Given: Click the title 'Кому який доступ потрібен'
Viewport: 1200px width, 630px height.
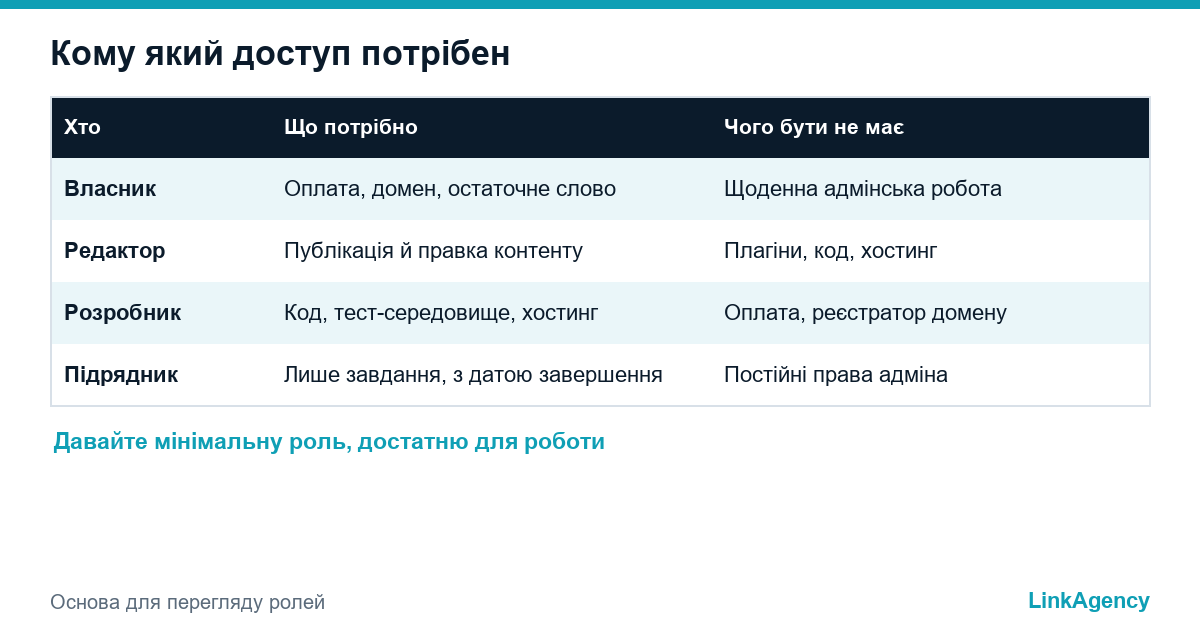Looking at the screenshot, I should click(x=280, y=54).
